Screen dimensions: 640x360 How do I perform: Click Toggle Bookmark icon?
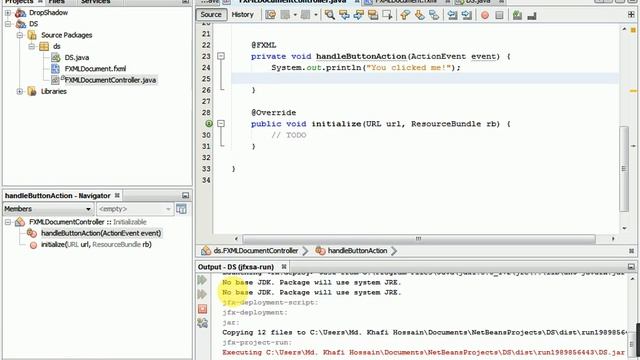(x=434, y=15)
